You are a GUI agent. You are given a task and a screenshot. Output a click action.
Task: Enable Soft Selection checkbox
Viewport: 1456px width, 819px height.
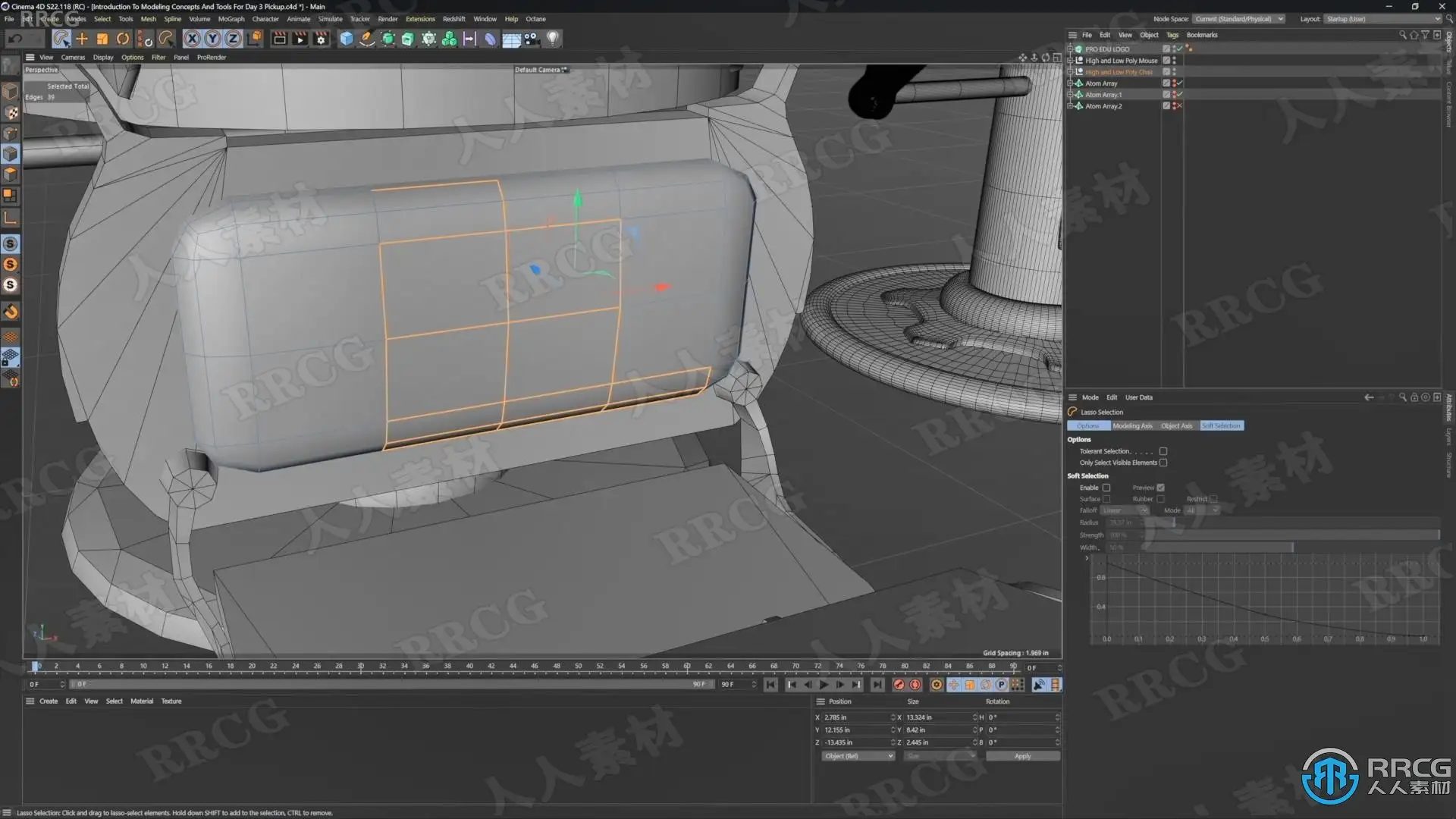pyautogui.click(x=1106, y=488)
